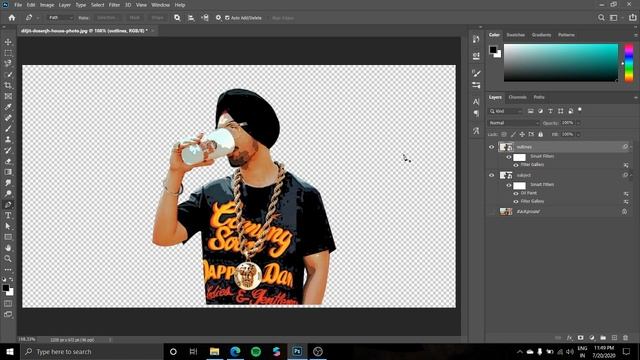Screen dimensions: 640x360
Task: Open the Image menu
Action: (x=47, y=5)
